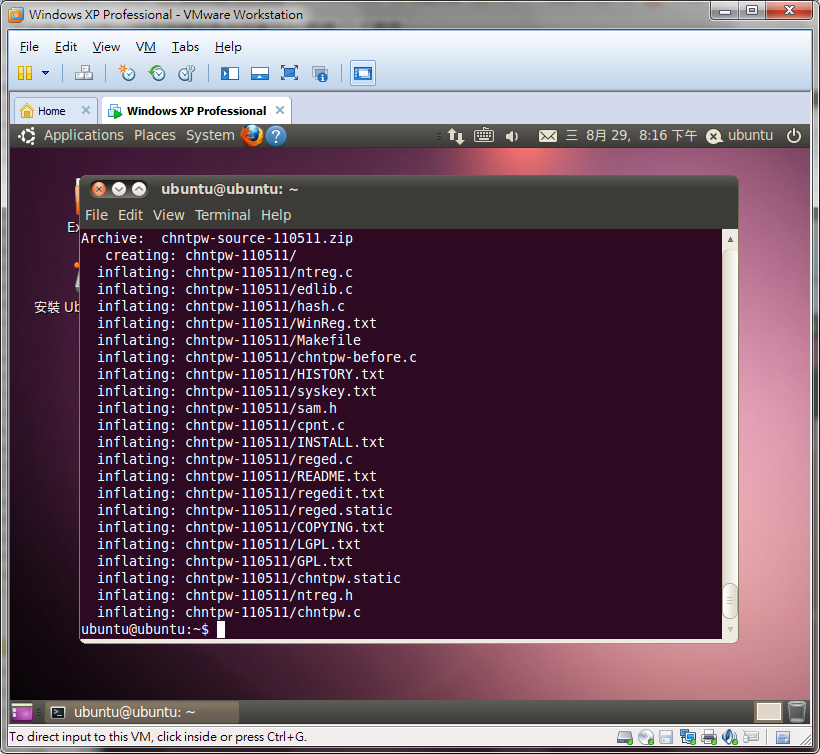The height and width of the screenshot is (754, 820).
Task: Open VMware Help menu
Action: (x=228, y=47)
